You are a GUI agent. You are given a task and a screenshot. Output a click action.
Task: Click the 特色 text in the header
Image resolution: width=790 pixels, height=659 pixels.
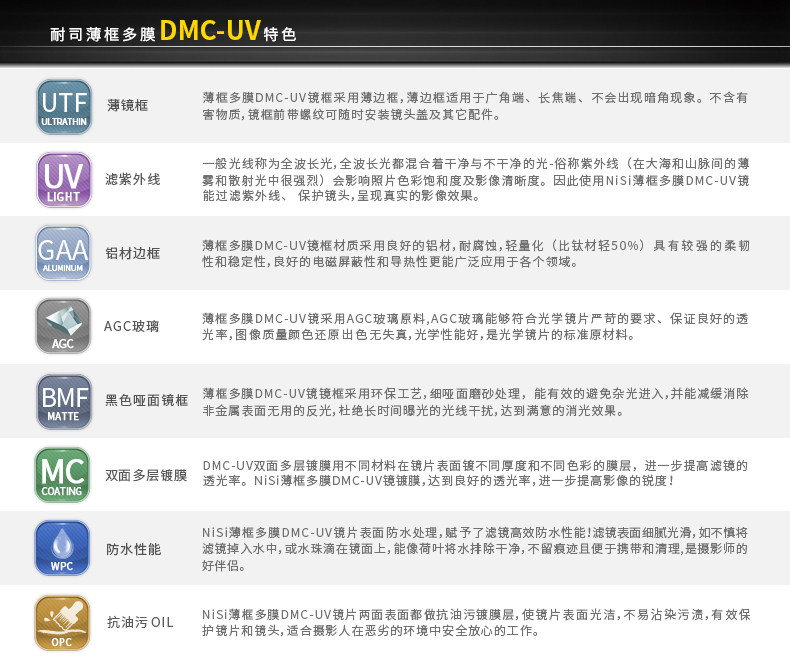point(280,34)
